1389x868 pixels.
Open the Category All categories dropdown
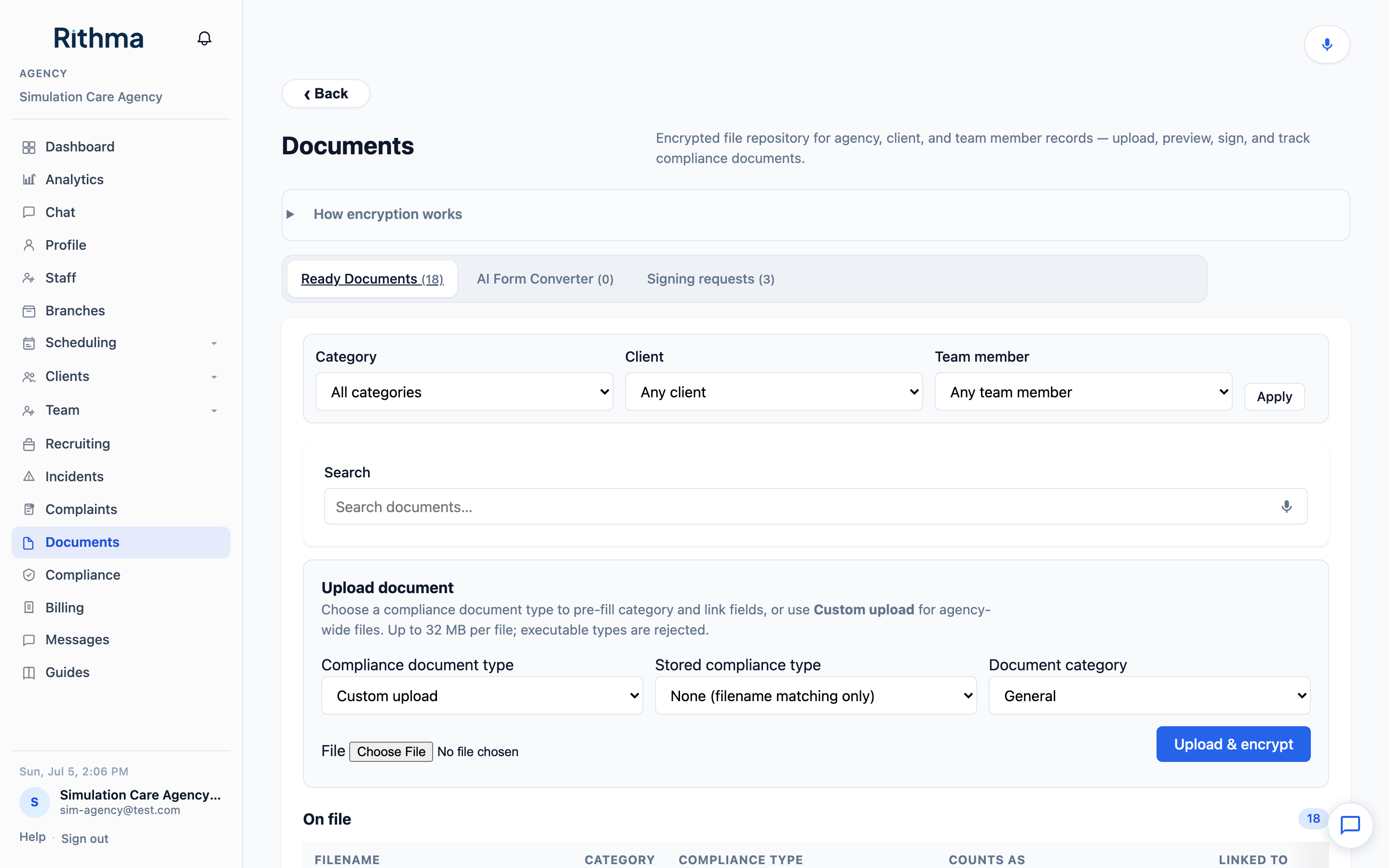click(x=464, y=392)
